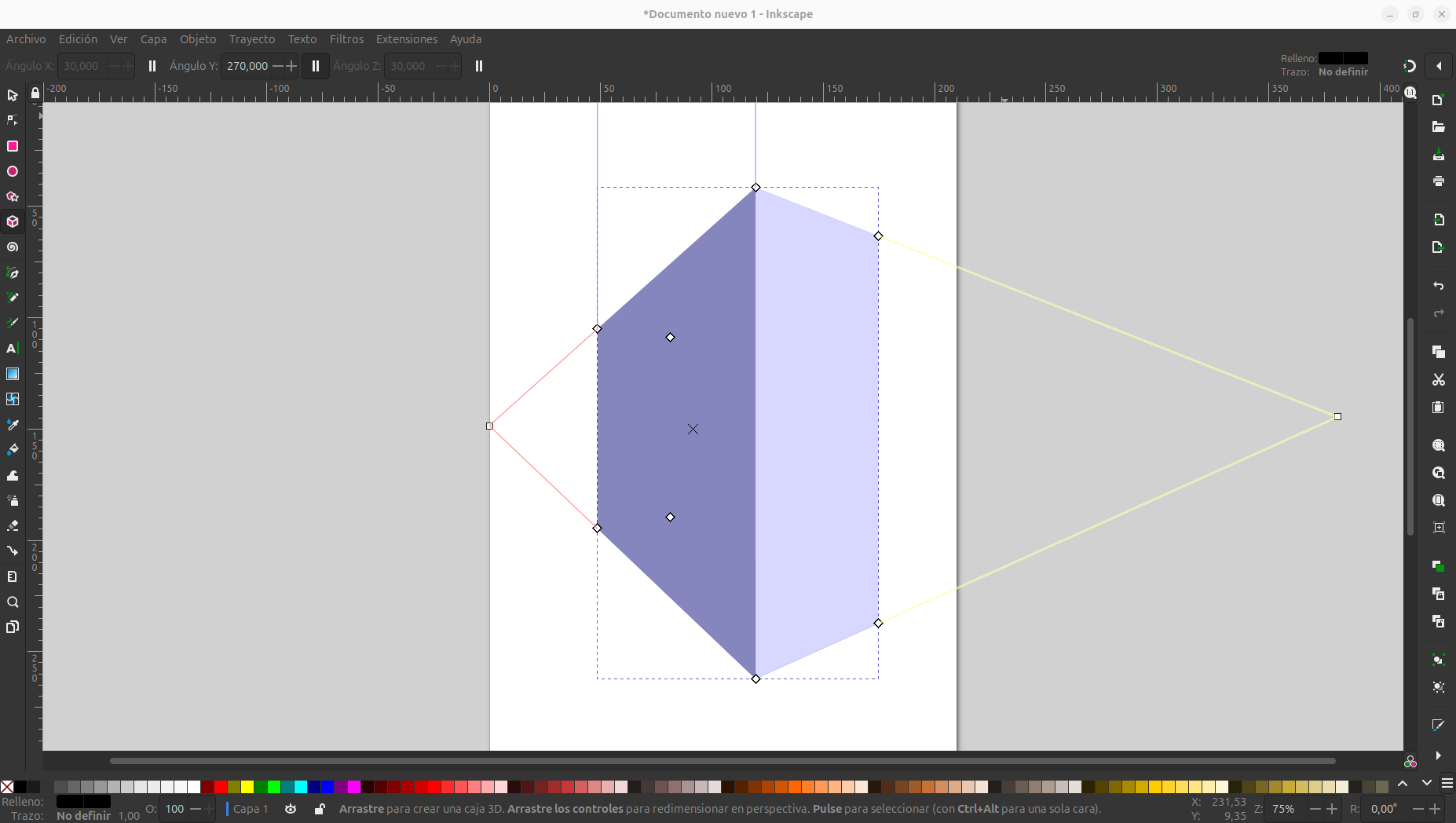Click the Cut scissors icon

point(1439,379)
